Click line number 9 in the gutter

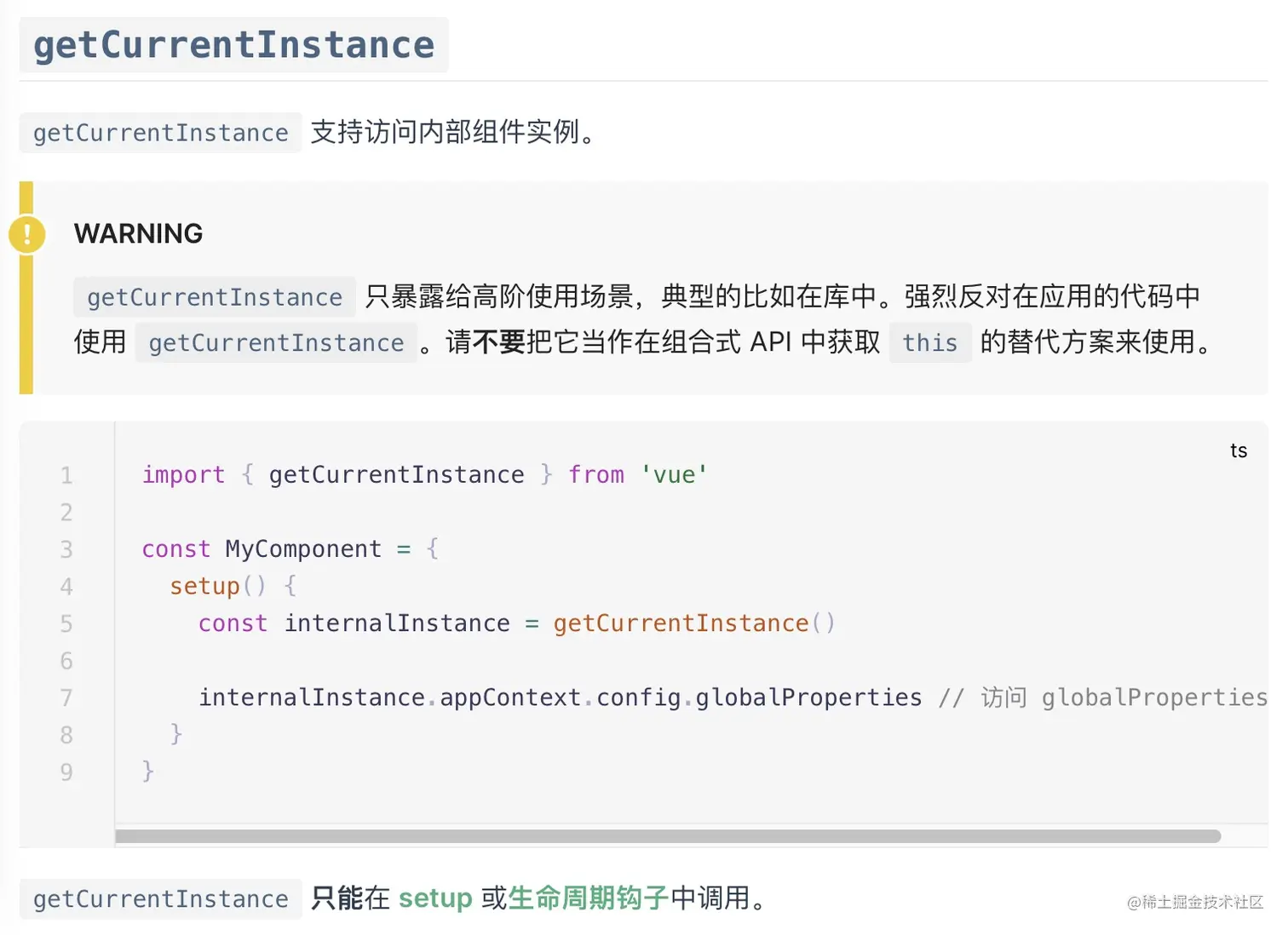[x=66, y=772]
